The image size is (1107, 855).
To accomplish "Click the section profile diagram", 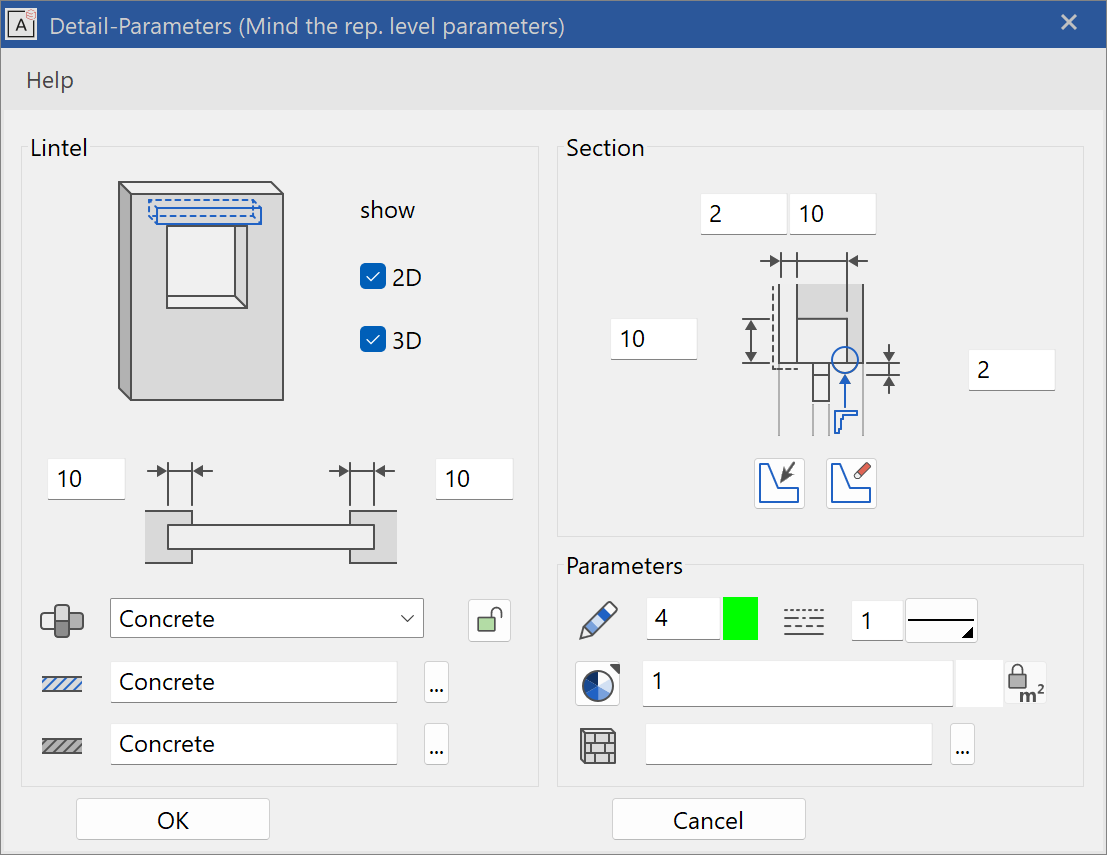I will (x=820, y=344).
